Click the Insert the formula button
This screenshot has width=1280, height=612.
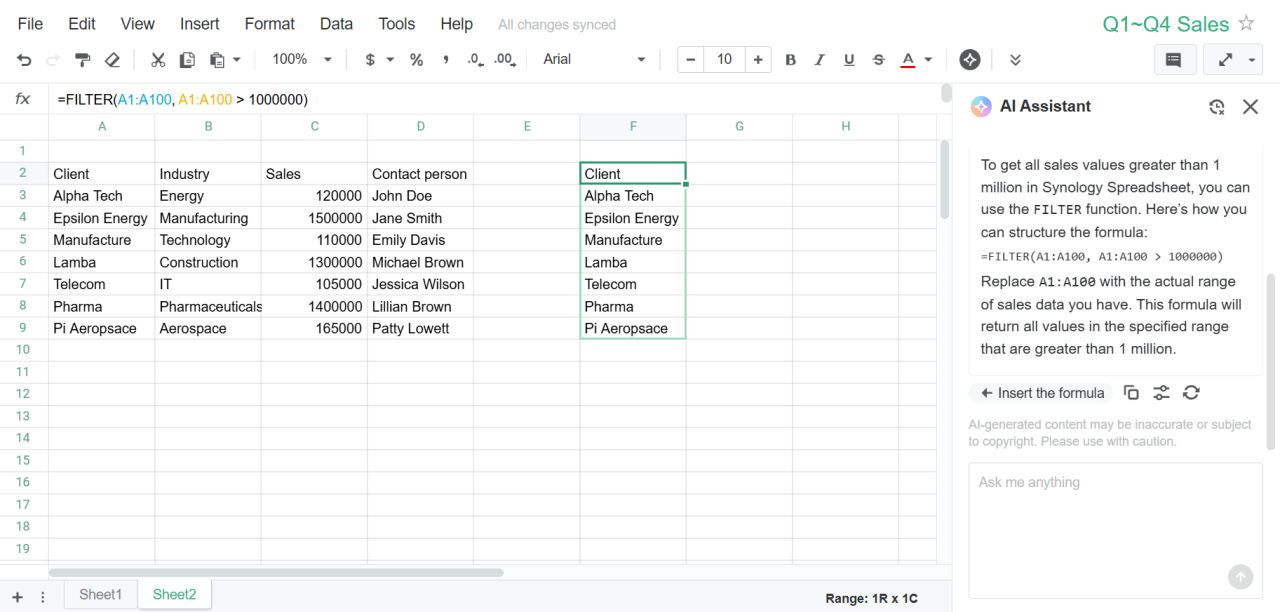pyautogui.click(x=1042, y=393)
